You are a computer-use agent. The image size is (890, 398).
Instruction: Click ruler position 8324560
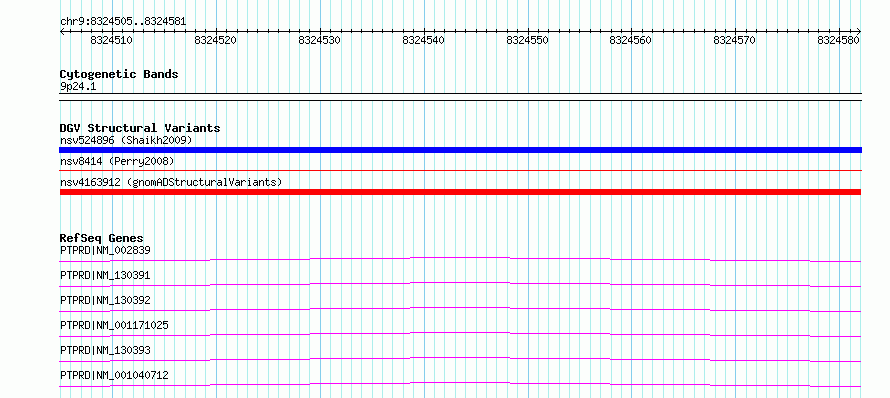[x=630, y=40]
